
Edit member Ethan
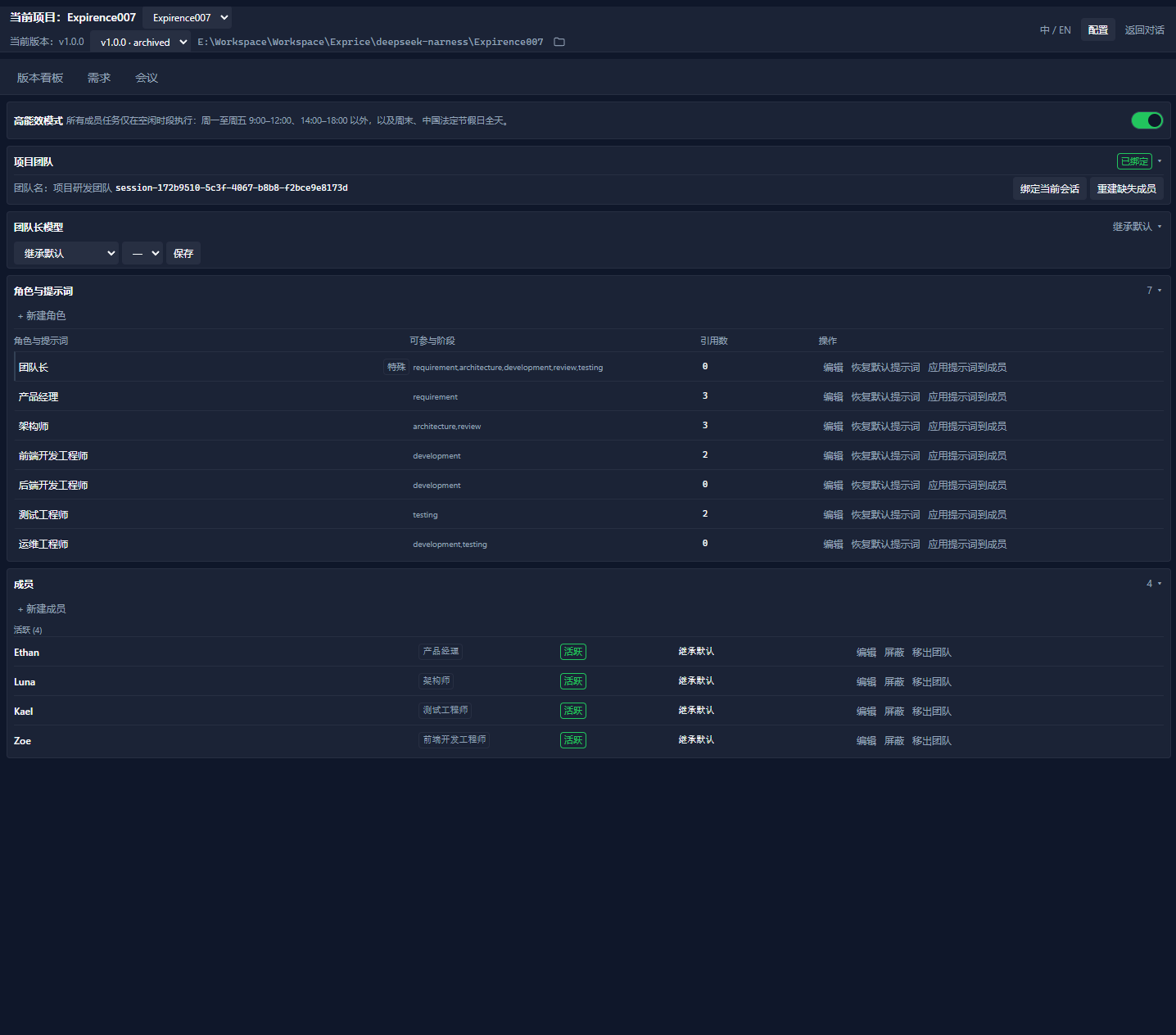coord(866,653)
